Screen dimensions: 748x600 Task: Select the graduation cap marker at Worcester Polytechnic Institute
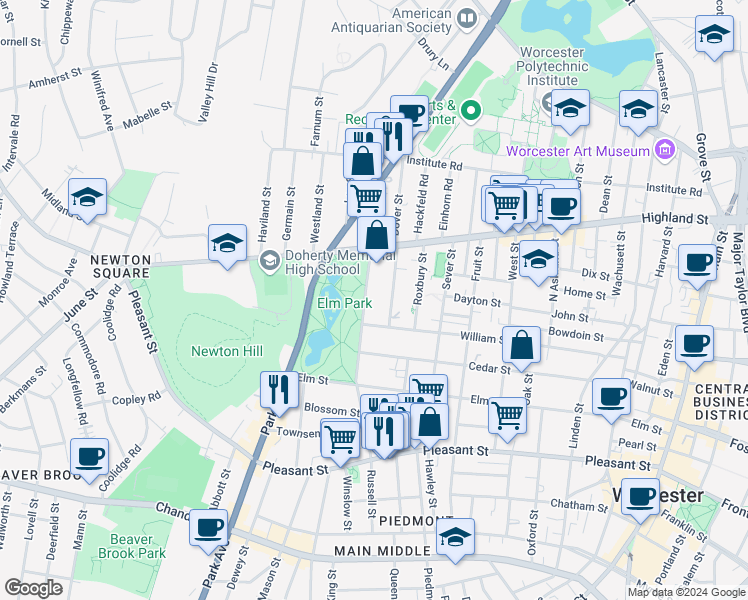(x=570, y=111)
